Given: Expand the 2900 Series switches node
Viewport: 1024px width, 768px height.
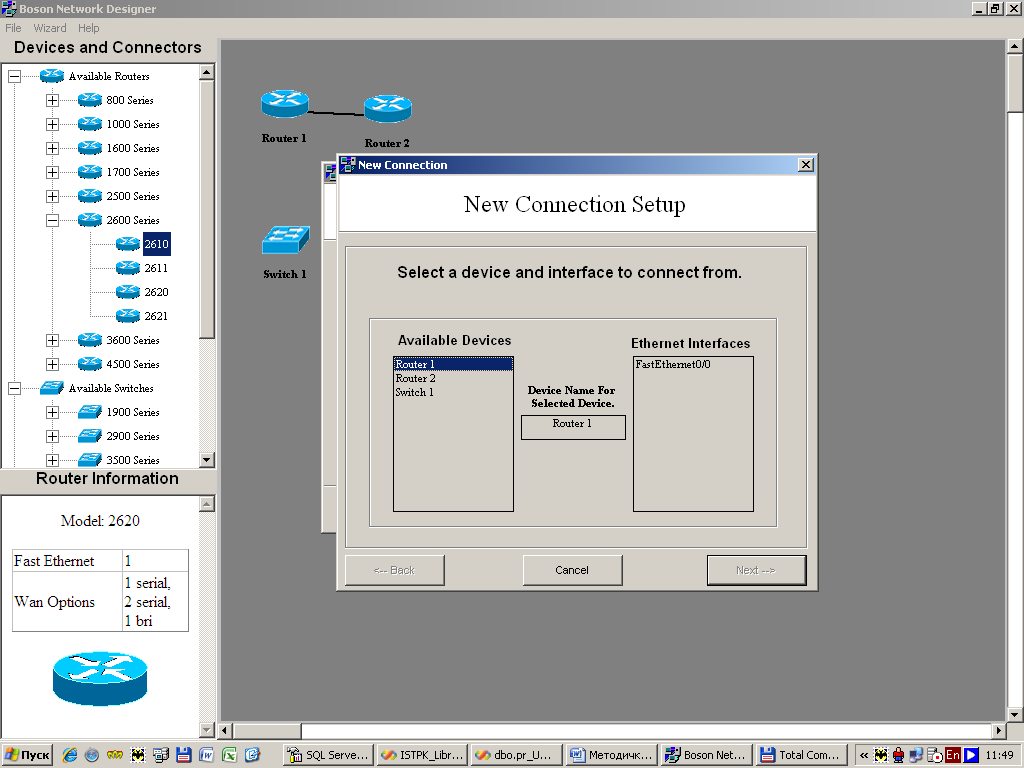Looking at the screenshot, I should point(52,436).
